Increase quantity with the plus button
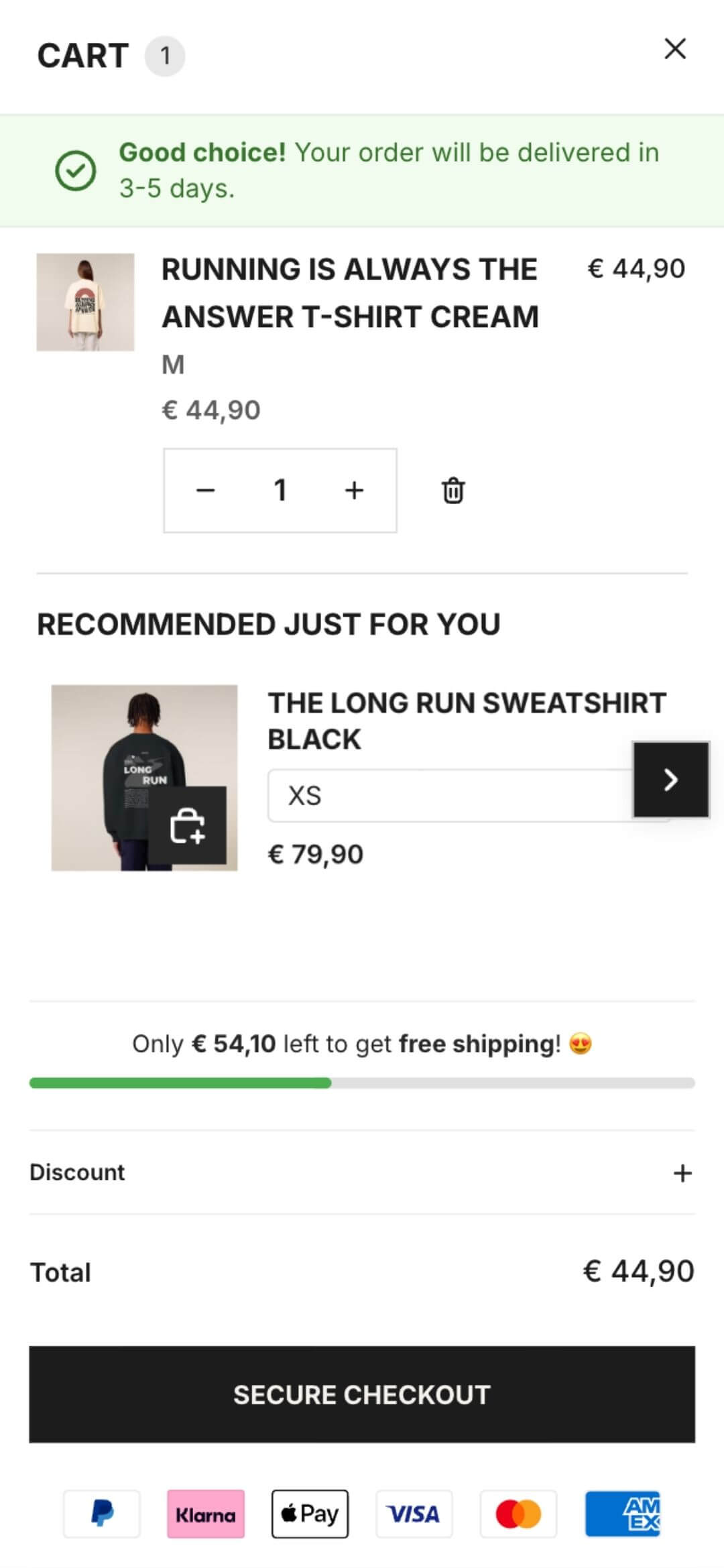 pos(354,490)
